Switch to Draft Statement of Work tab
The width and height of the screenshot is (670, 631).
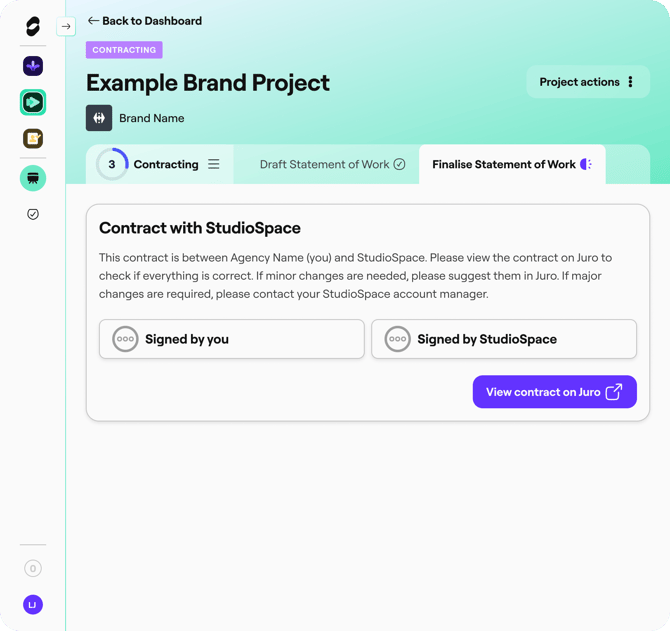point(332,164)
